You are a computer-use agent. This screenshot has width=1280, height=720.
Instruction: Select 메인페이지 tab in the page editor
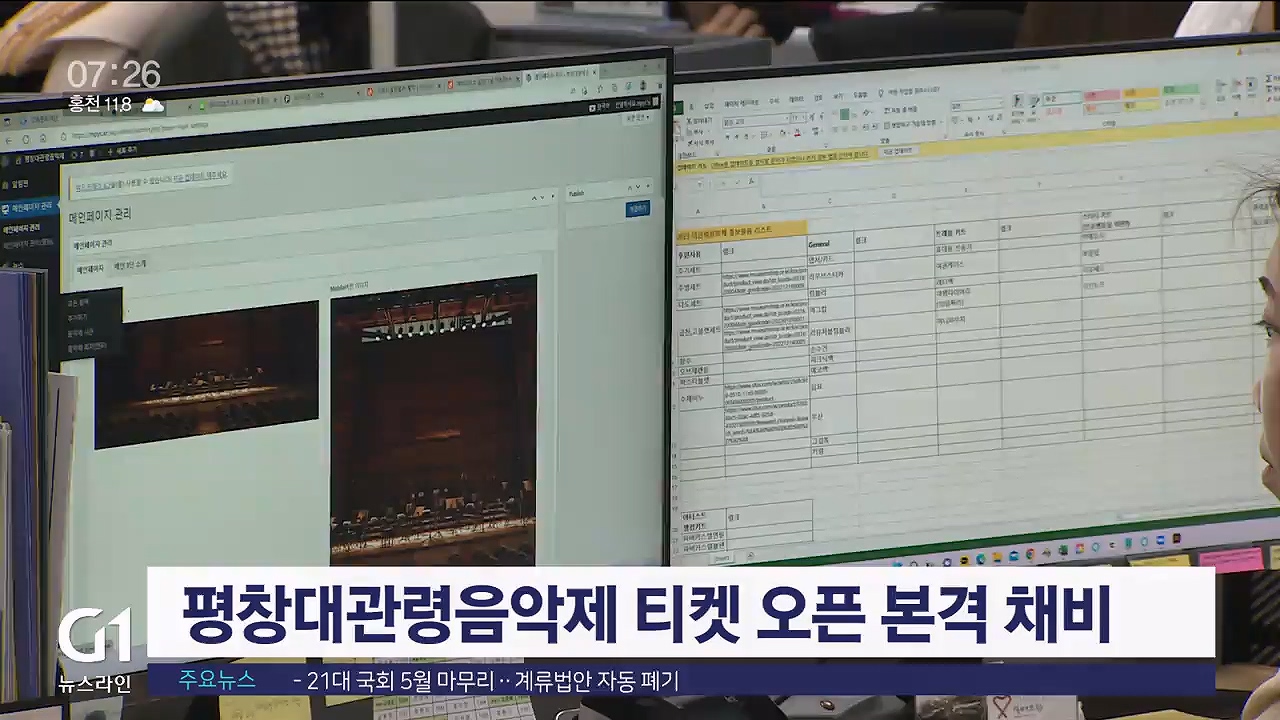point(91,269)
